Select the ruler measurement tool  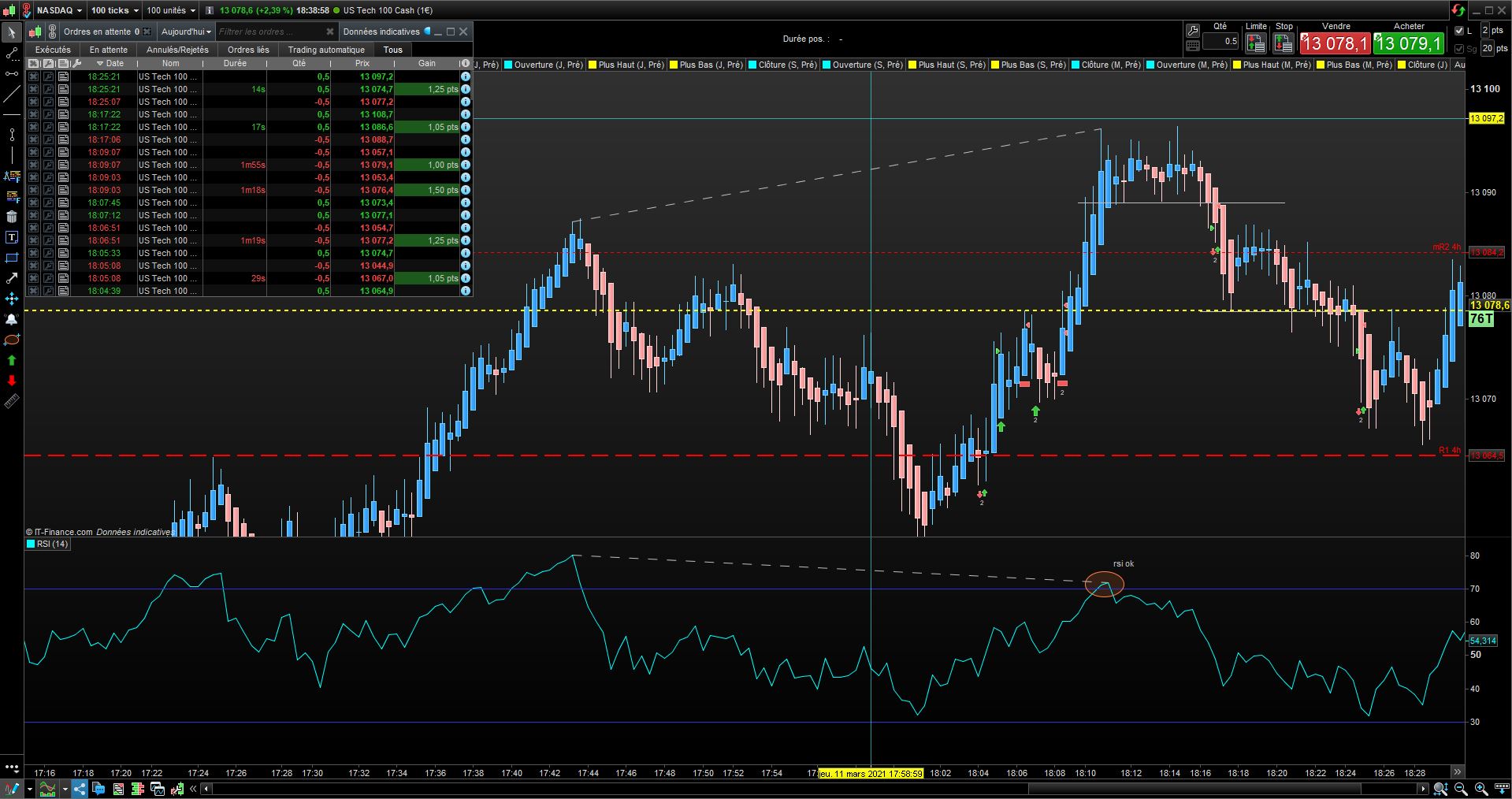click(x=12, y=401)
